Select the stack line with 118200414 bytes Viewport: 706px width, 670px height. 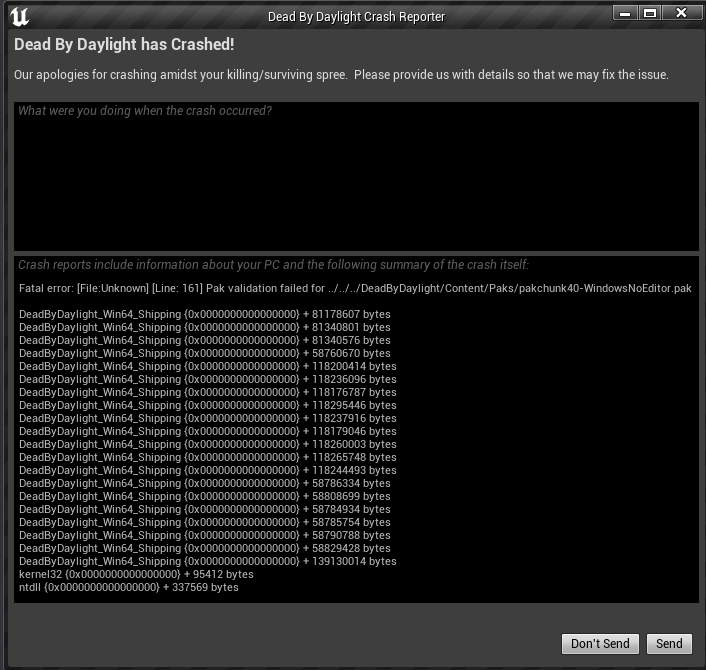208,367
